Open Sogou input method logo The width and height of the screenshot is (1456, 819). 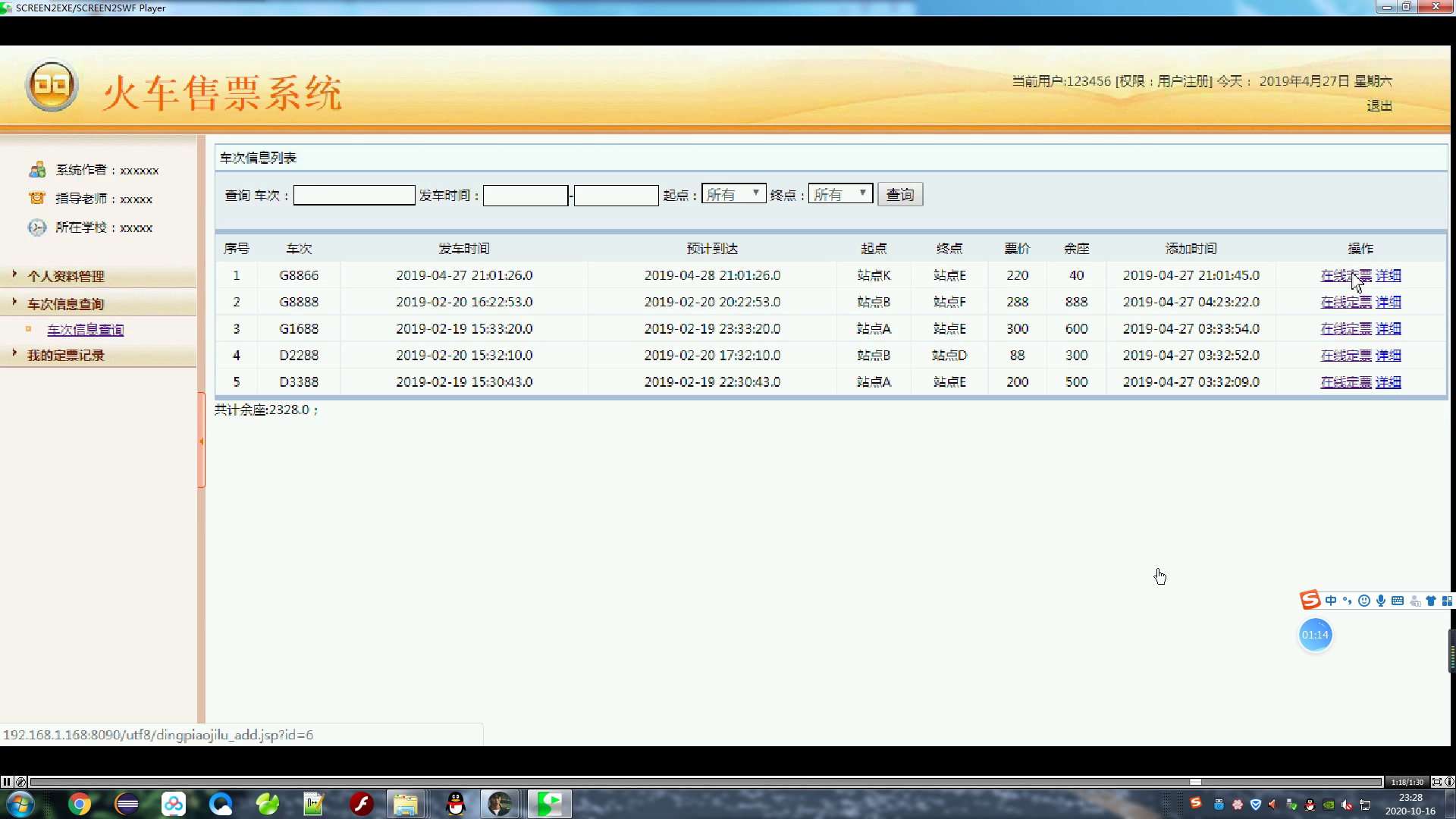pos(1310,601)
